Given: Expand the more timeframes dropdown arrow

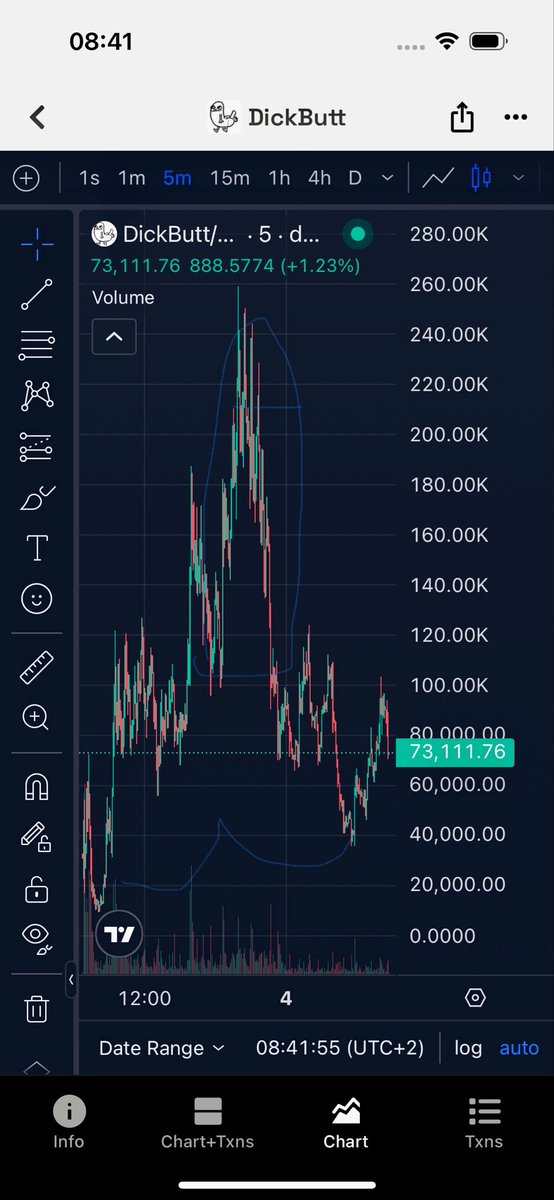Looking at the screenshot, I should pyautogui.click(x=388, y=178).
